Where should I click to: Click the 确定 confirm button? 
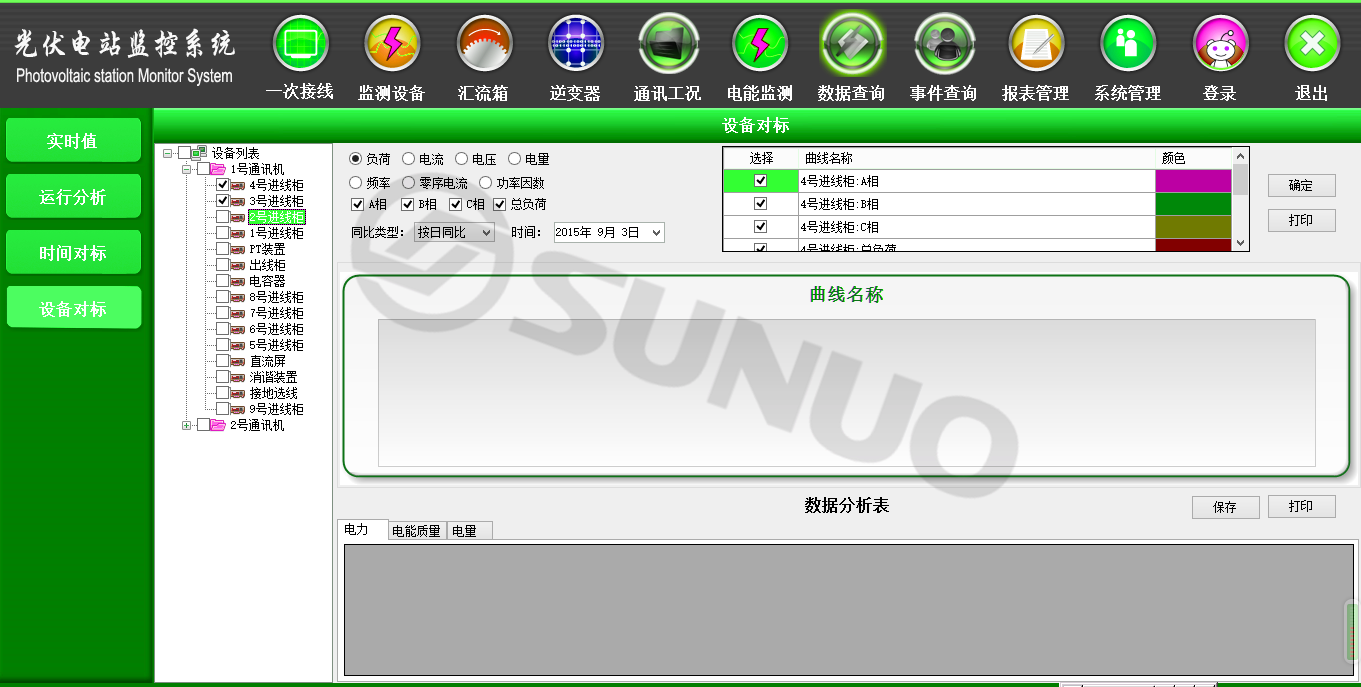(x=1301, y=186)
